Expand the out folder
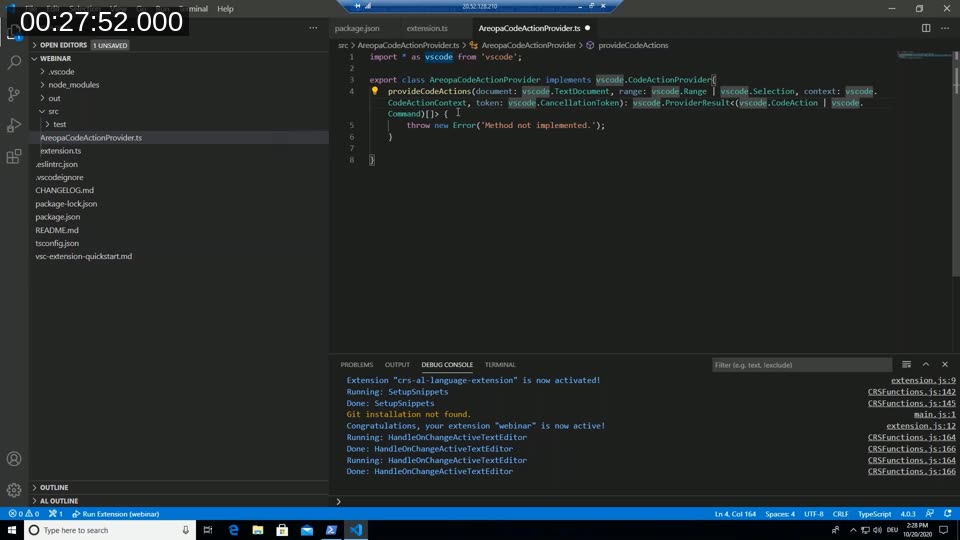This screenshot has width=960, height=540. (x=54, y=98)
